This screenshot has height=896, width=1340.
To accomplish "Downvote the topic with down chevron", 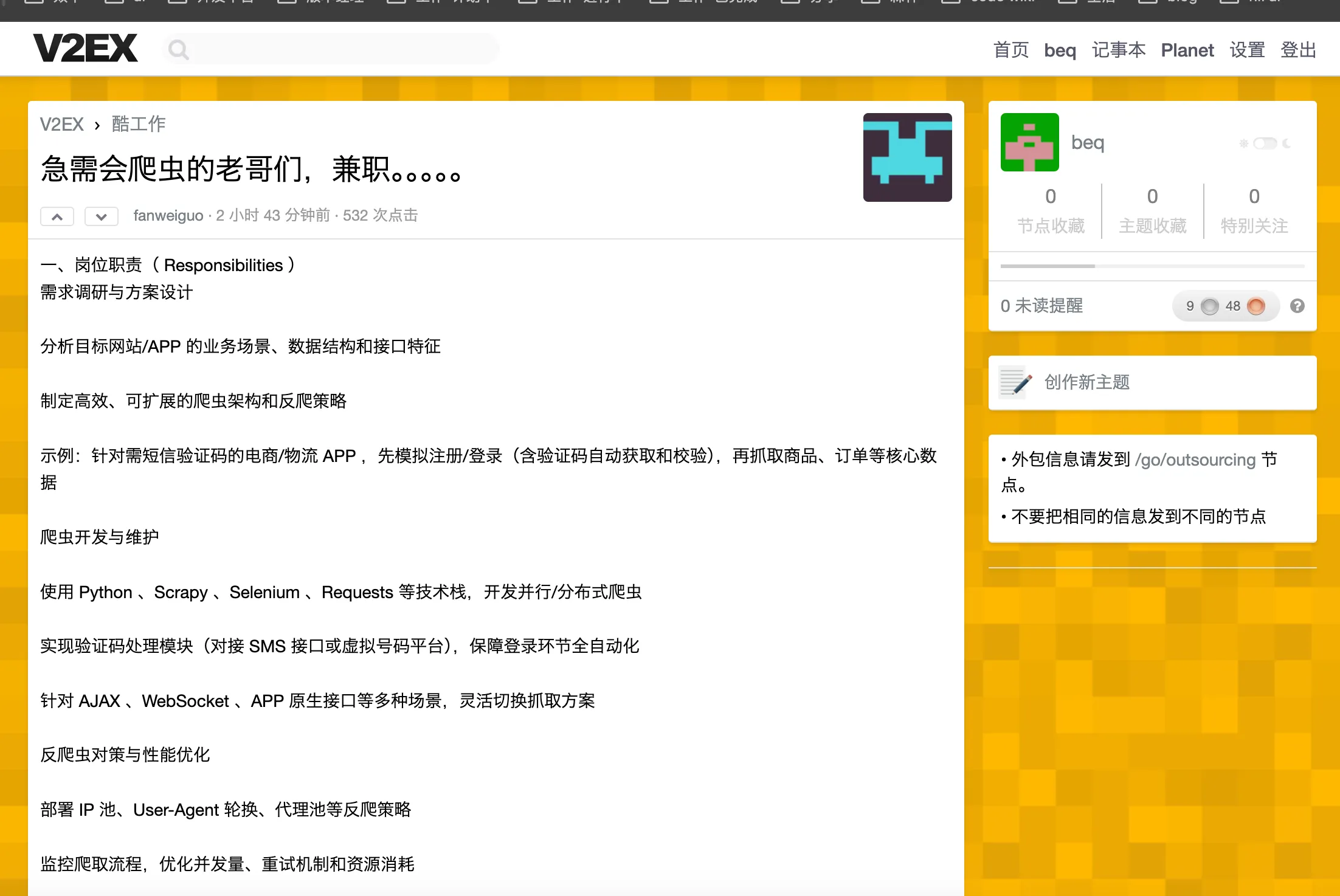I will (101, 216).
